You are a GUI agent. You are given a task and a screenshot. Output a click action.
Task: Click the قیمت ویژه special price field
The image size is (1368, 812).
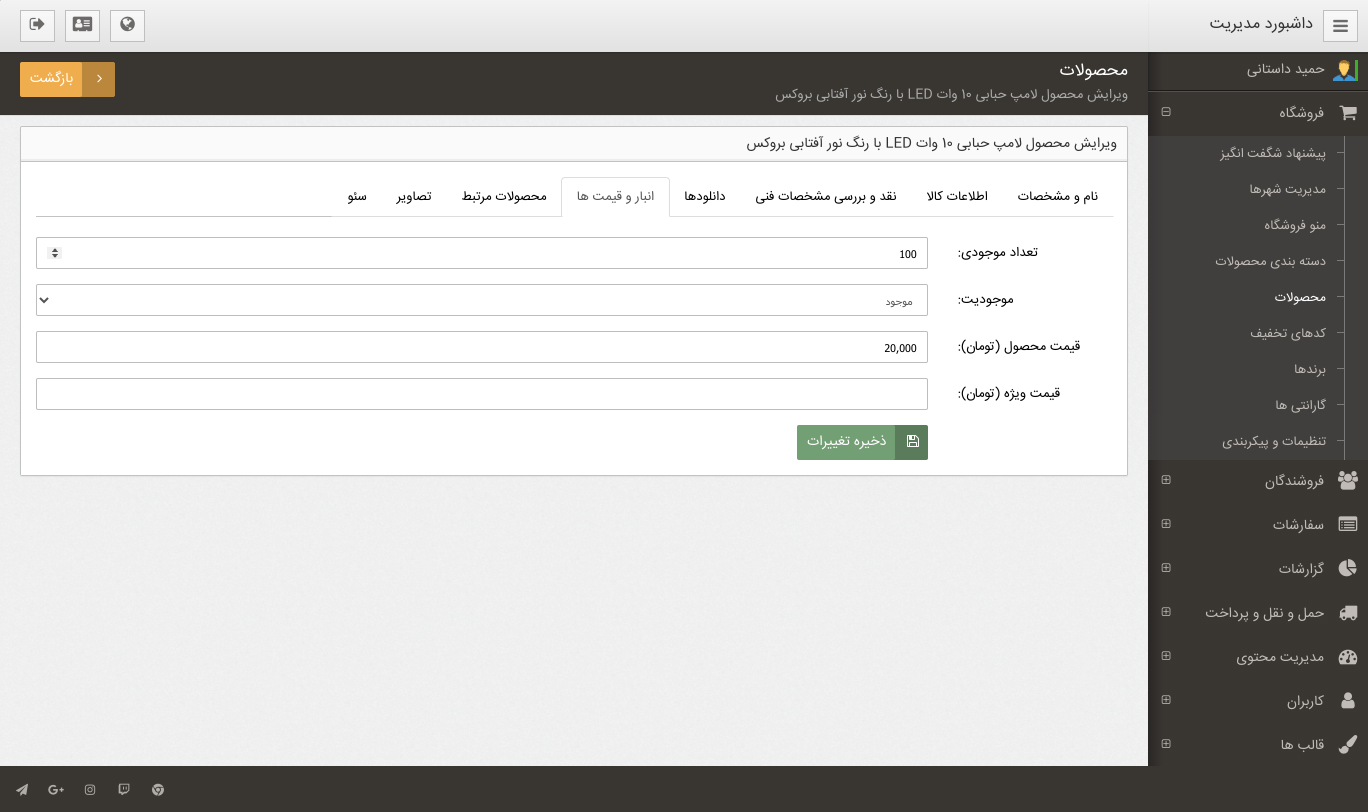tap(481, 394)
